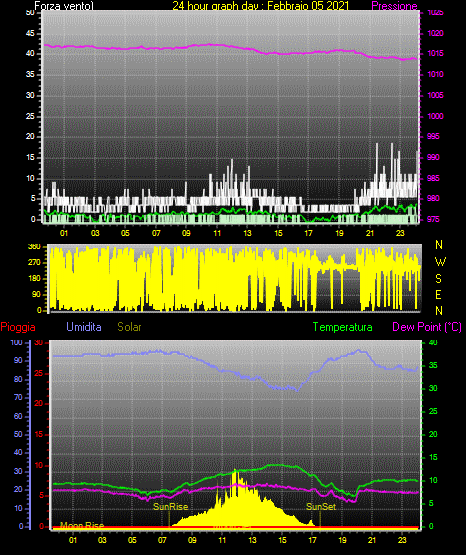The image size is (466, 555).
Task: Click hour 21 on wind graph axis
Action: tap(370, 233)
